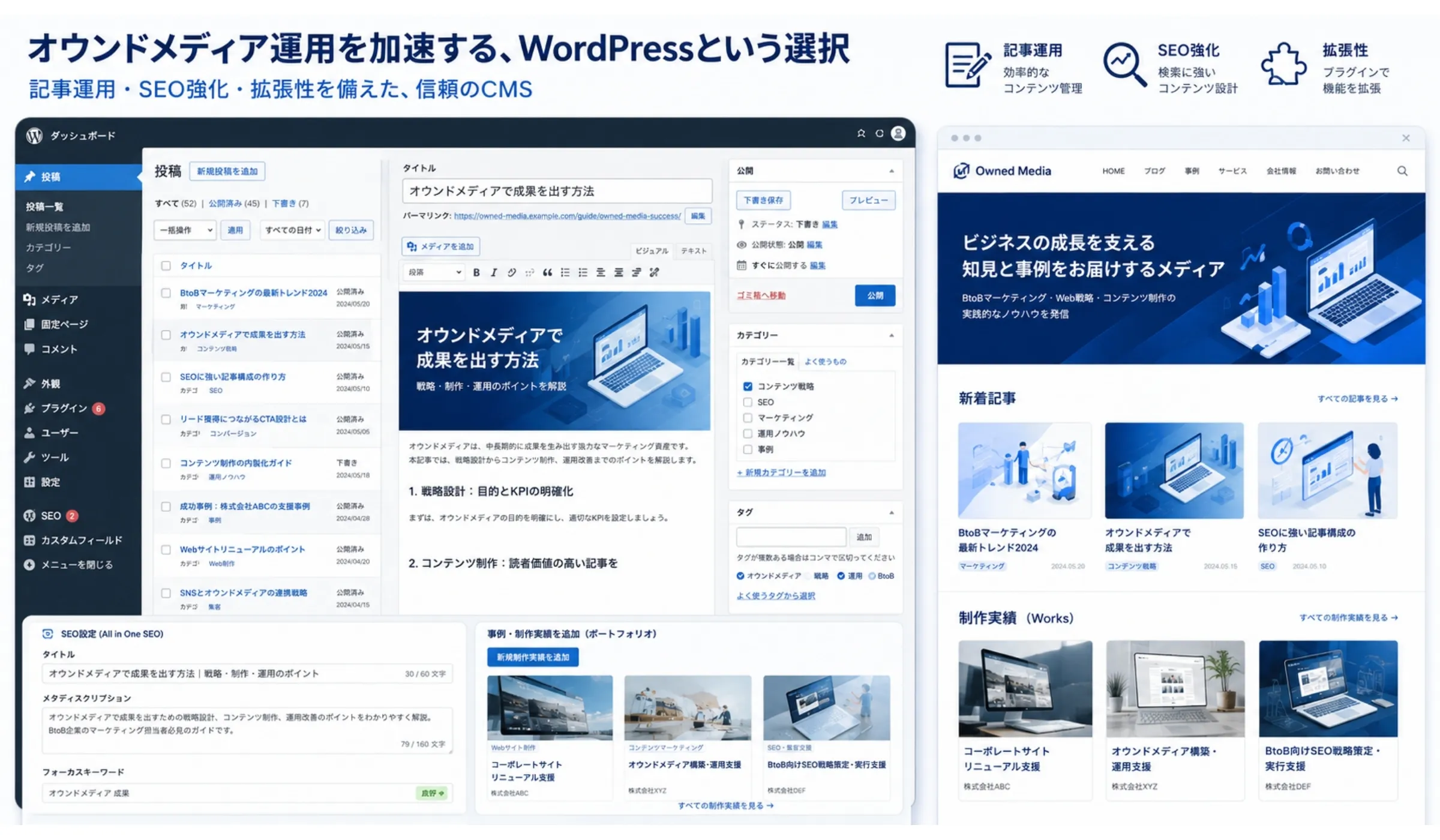Uncheck the コンテンツ戦略 category
The image size is (1440, 840).
tap(748, 386)
